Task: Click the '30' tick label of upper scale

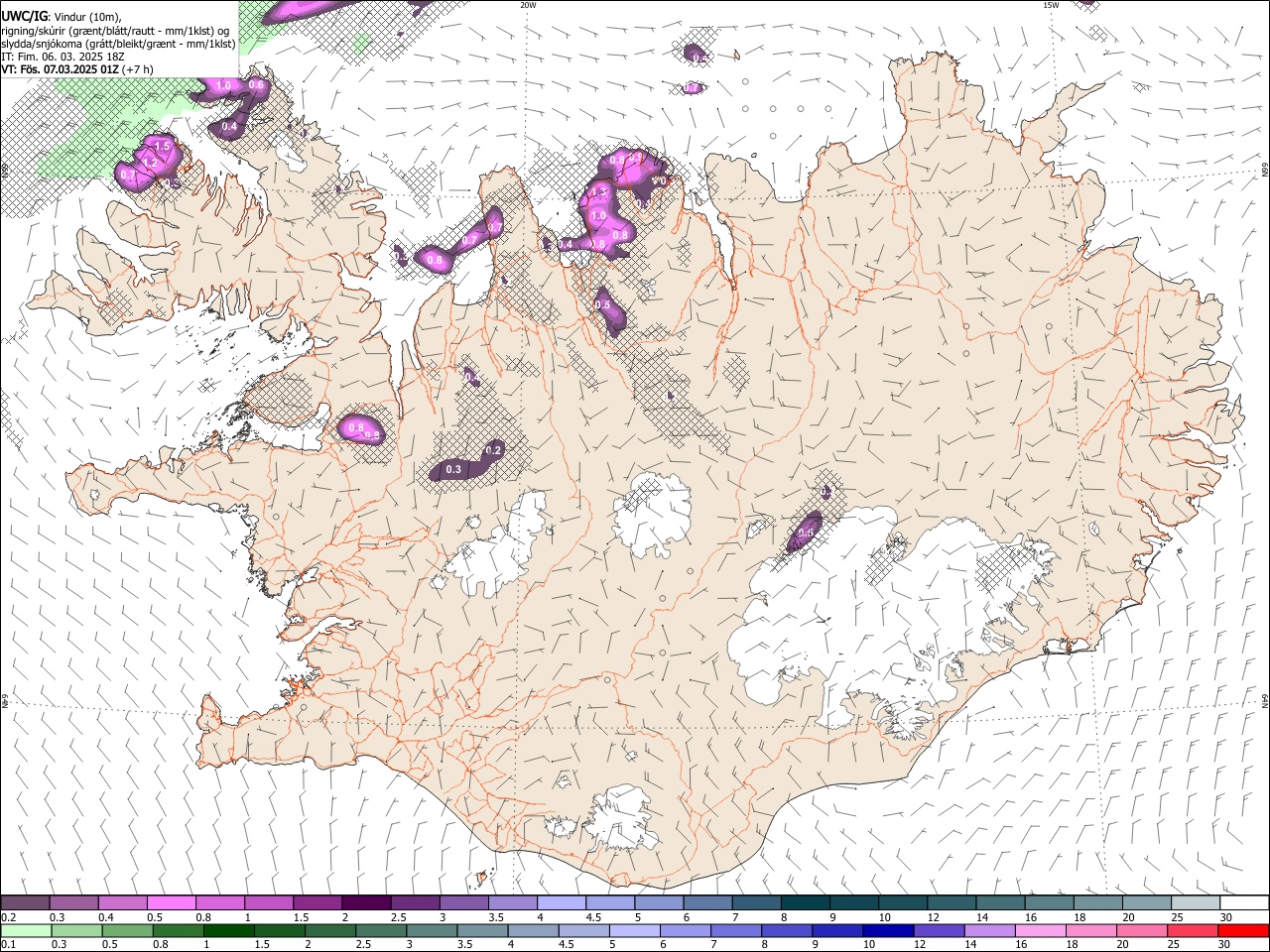Action: (1225, 917)
